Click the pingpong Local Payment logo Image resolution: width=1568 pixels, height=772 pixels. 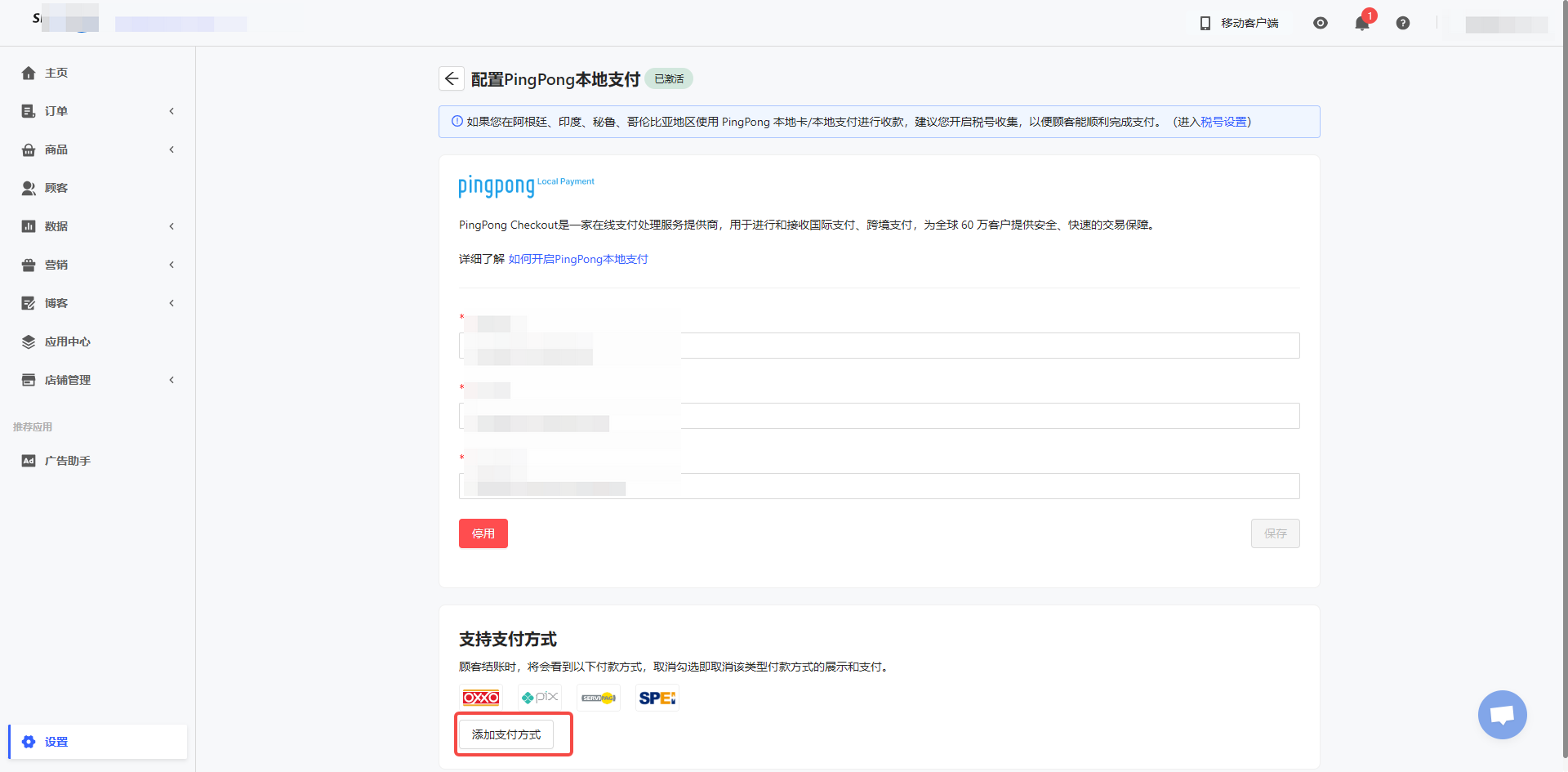(526, 186)
